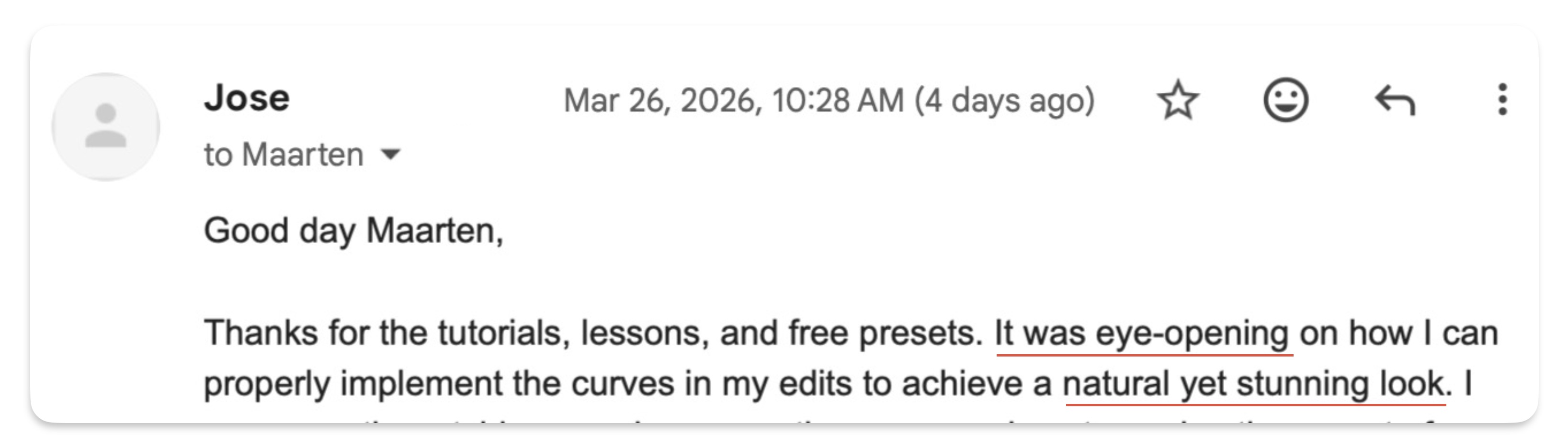Open the three-dot More options menu
Viewport: 1568px width, 446px height.
(x=1502, y=100)
